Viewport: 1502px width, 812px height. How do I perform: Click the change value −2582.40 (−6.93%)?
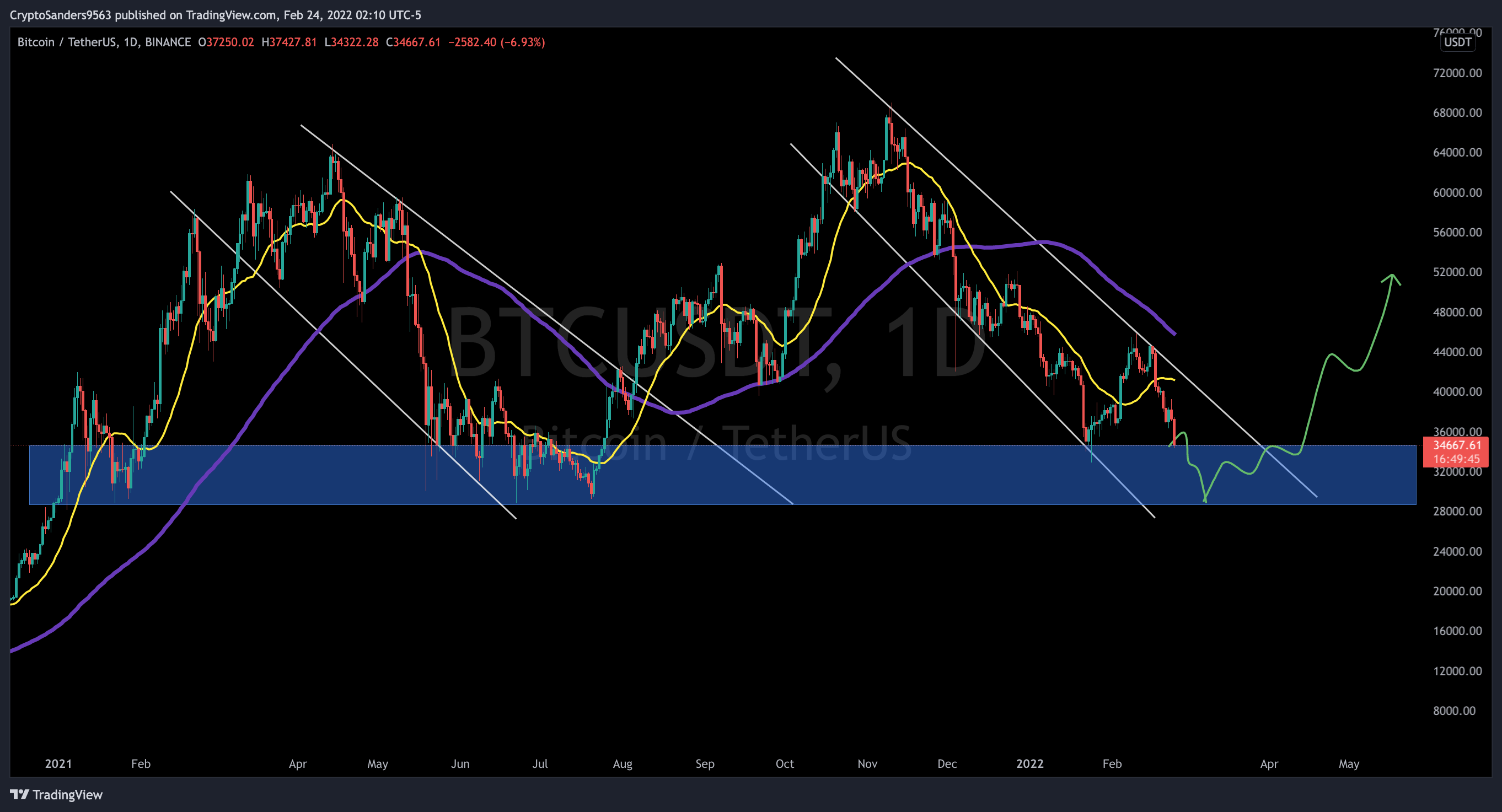(497, 42)
